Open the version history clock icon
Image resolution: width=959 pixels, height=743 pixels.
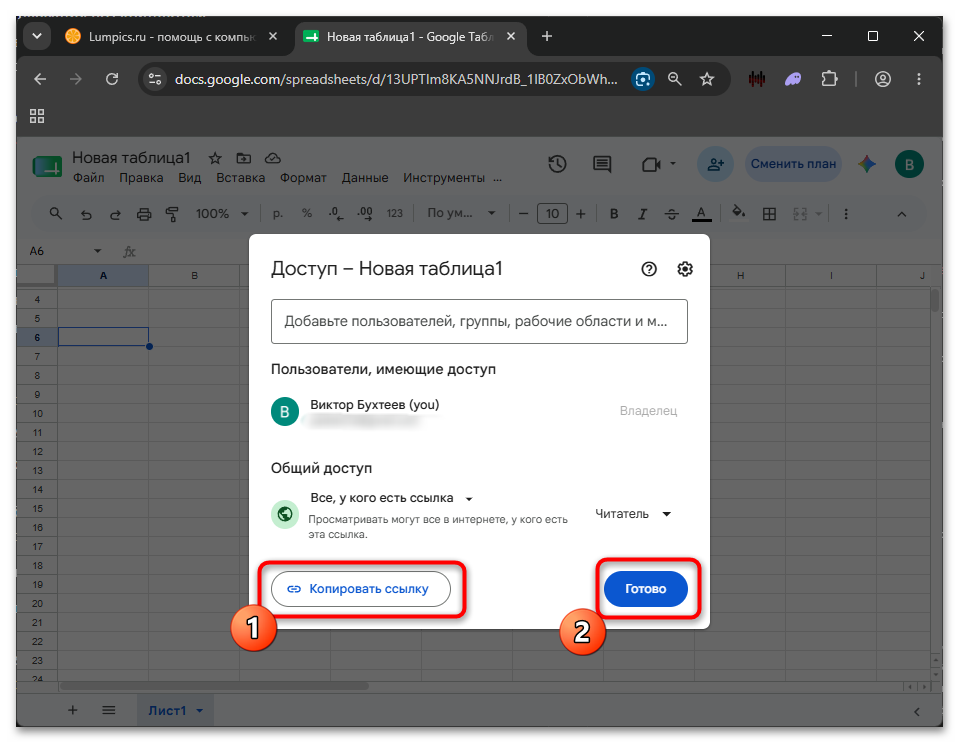557,164
